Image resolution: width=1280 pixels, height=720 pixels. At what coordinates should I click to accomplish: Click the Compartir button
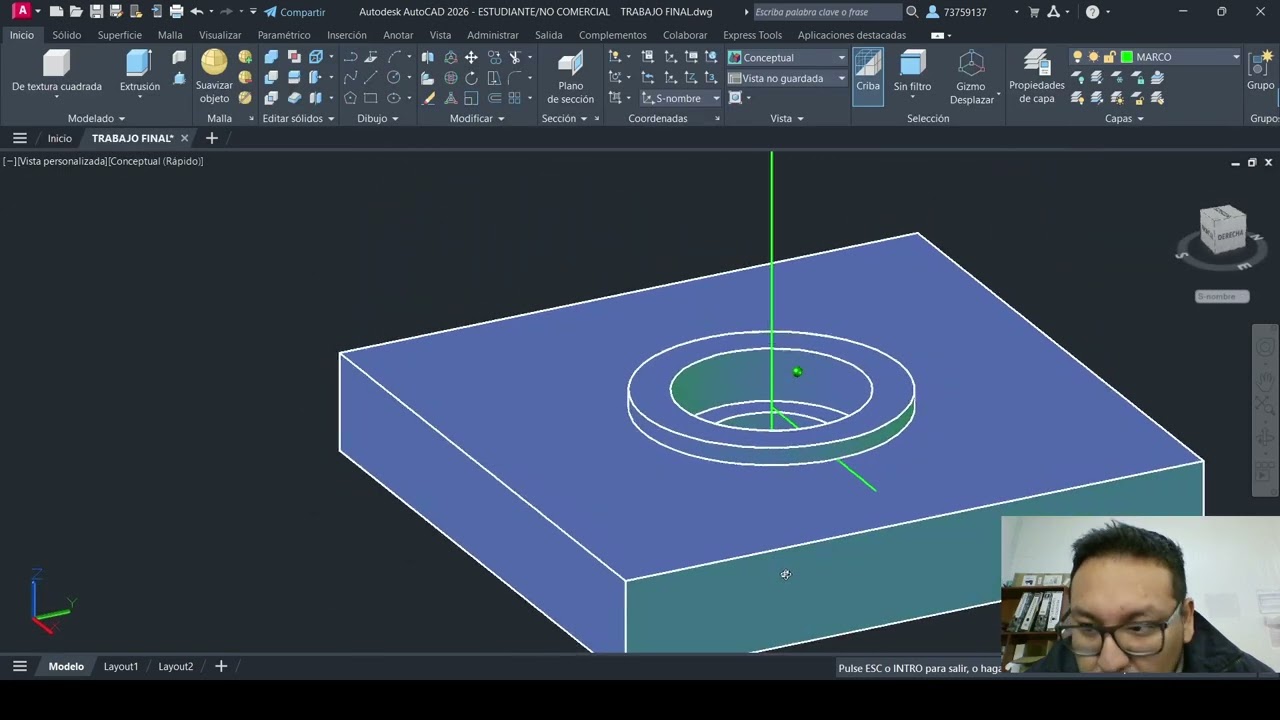pos(295,12)
